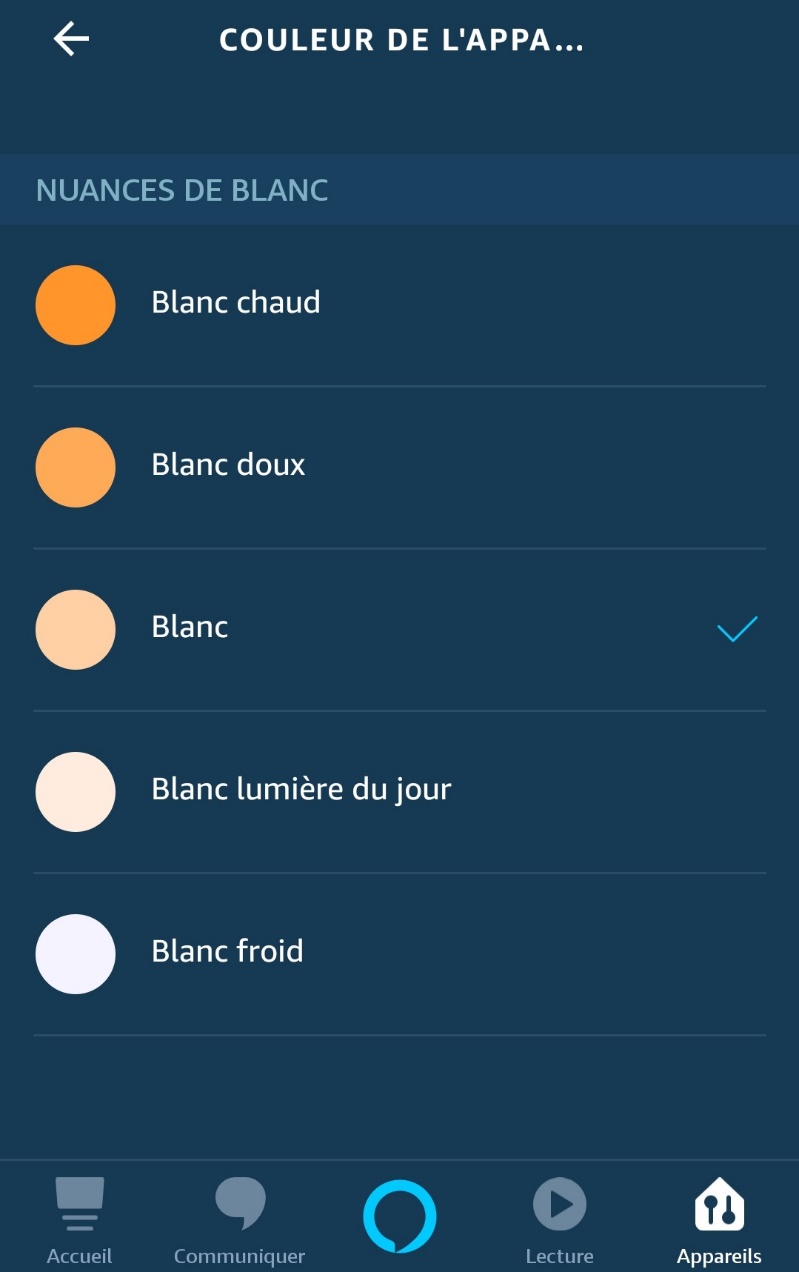Screen dimensions: 799x1272
Task: Open the Accueil home icon
Action: click(x=79, y=1204)
